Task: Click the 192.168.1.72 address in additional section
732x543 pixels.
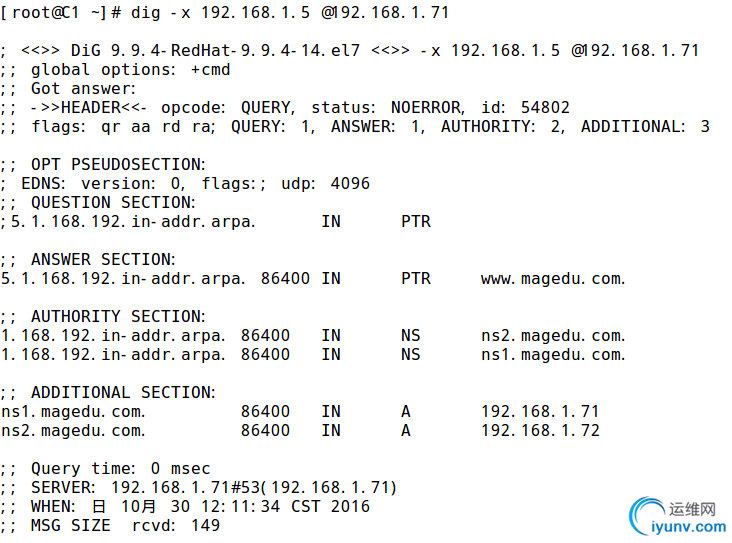Action: click(x=540, y=430)
